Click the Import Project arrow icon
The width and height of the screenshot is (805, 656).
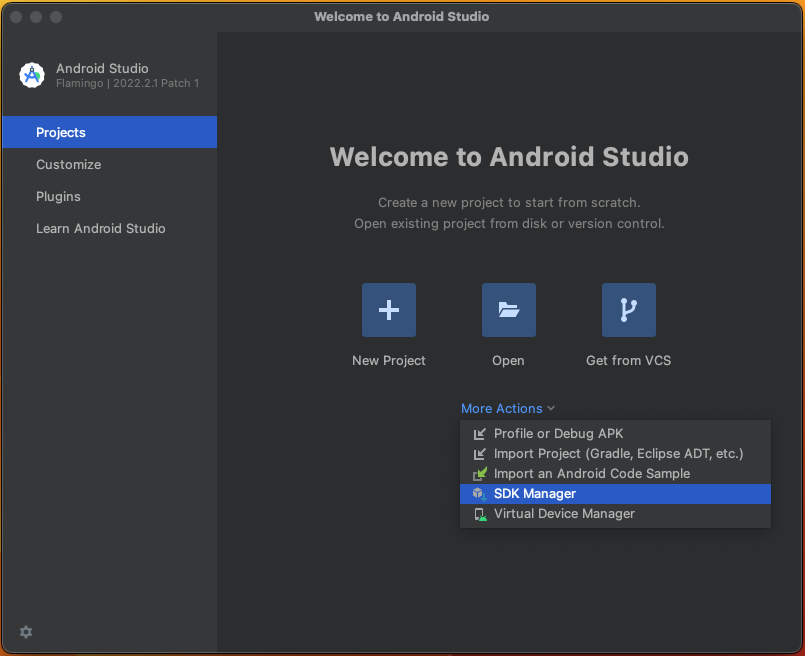click(x=480, y=454)
